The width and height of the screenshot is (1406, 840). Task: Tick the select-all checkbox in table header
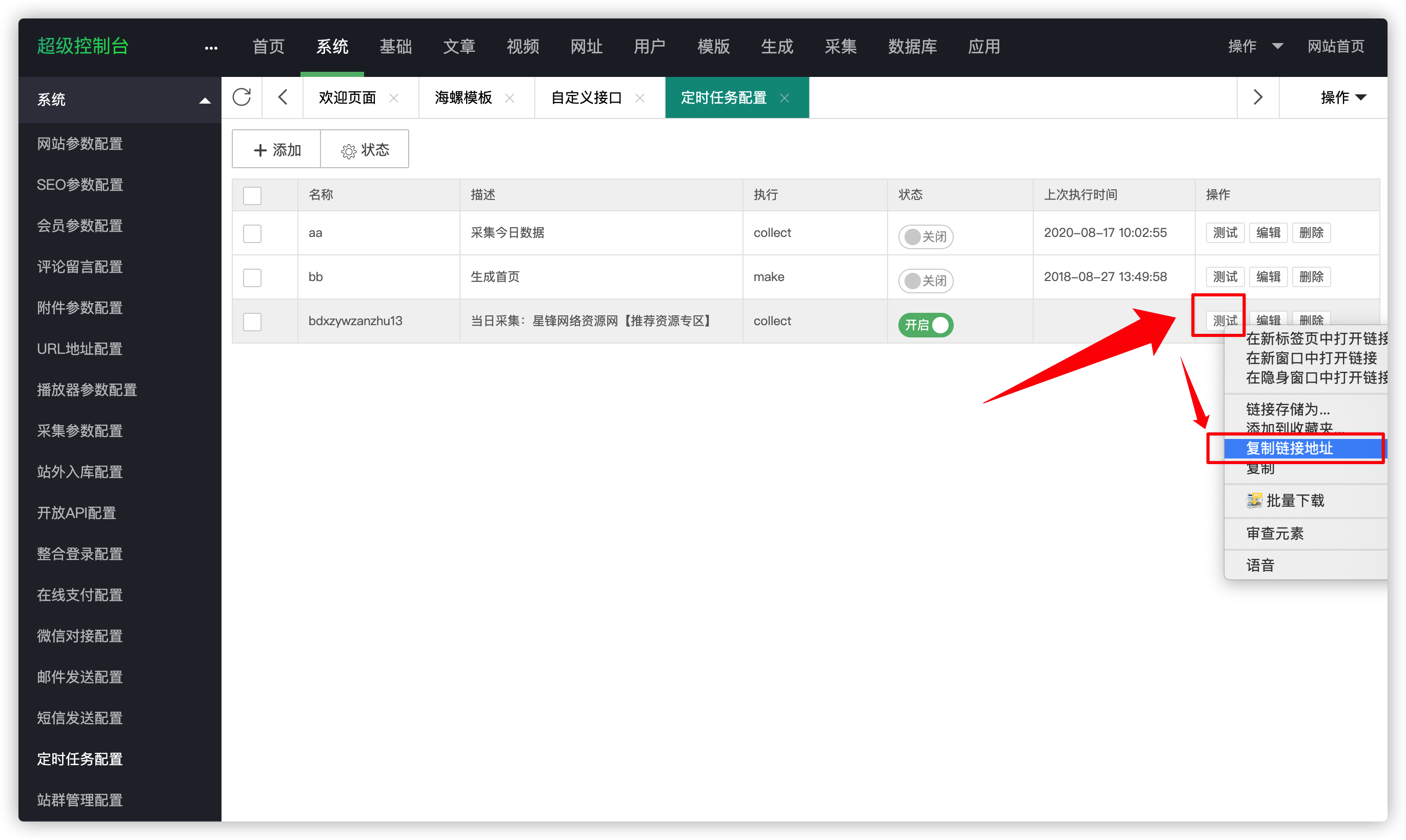pos(252,195)
